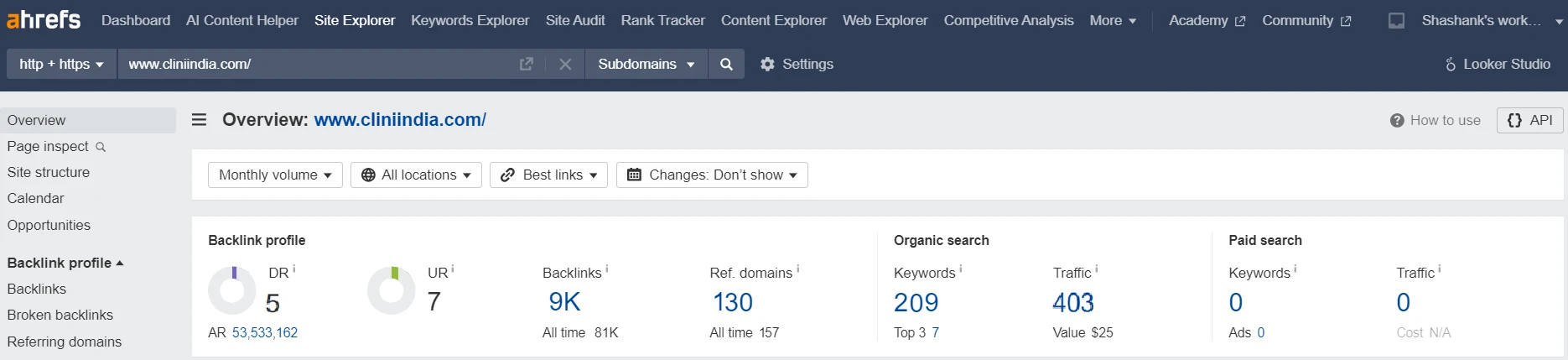Image resolution: width=1568 pixels, height=360 pixels.
Task: Open Calendar in sidebar
Action: pyautogui.click(x=35, y=198)
